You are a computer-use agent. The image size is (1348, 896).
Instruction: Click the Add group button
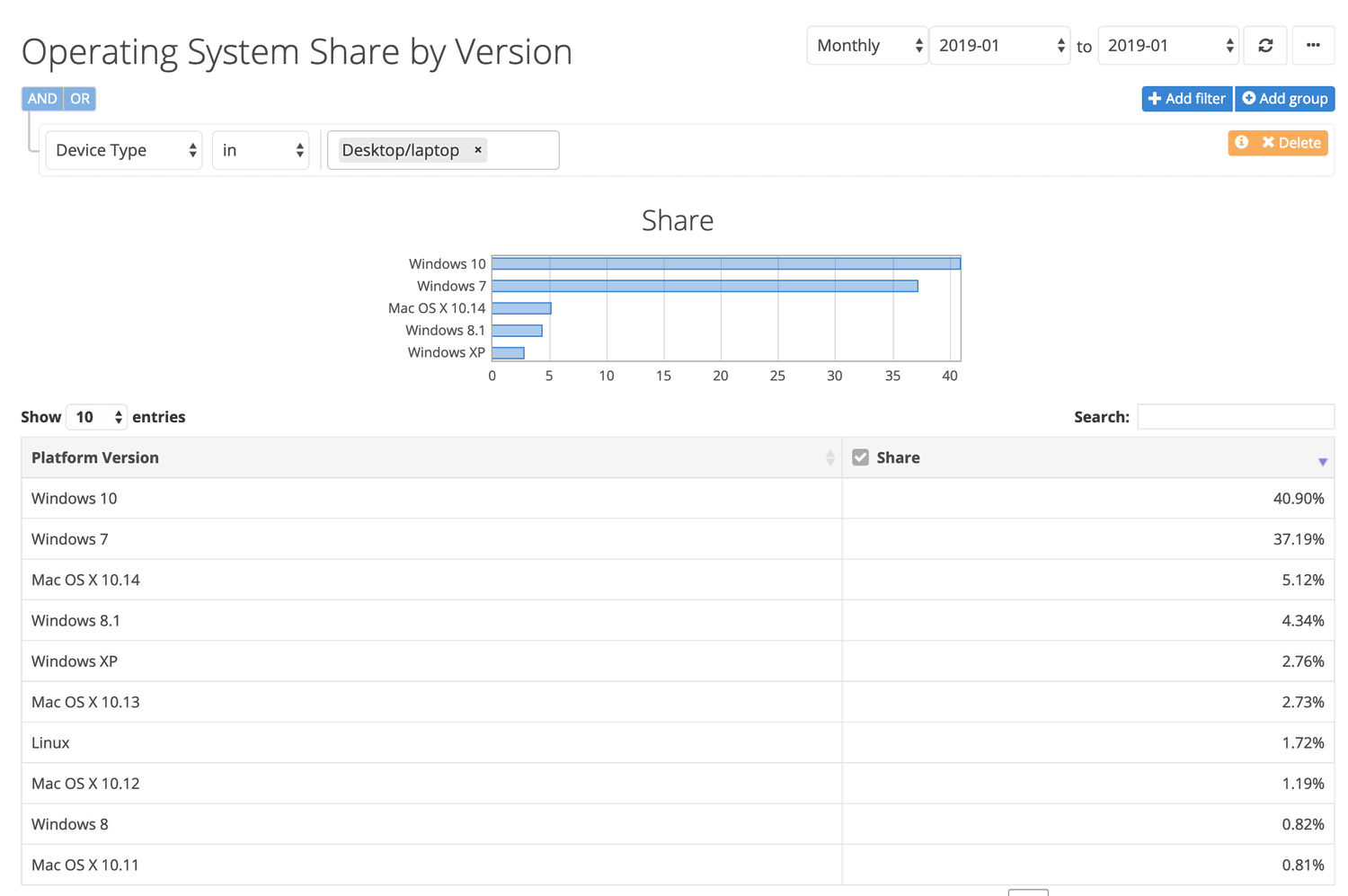pyautogui.click(x=1284, y=99)
